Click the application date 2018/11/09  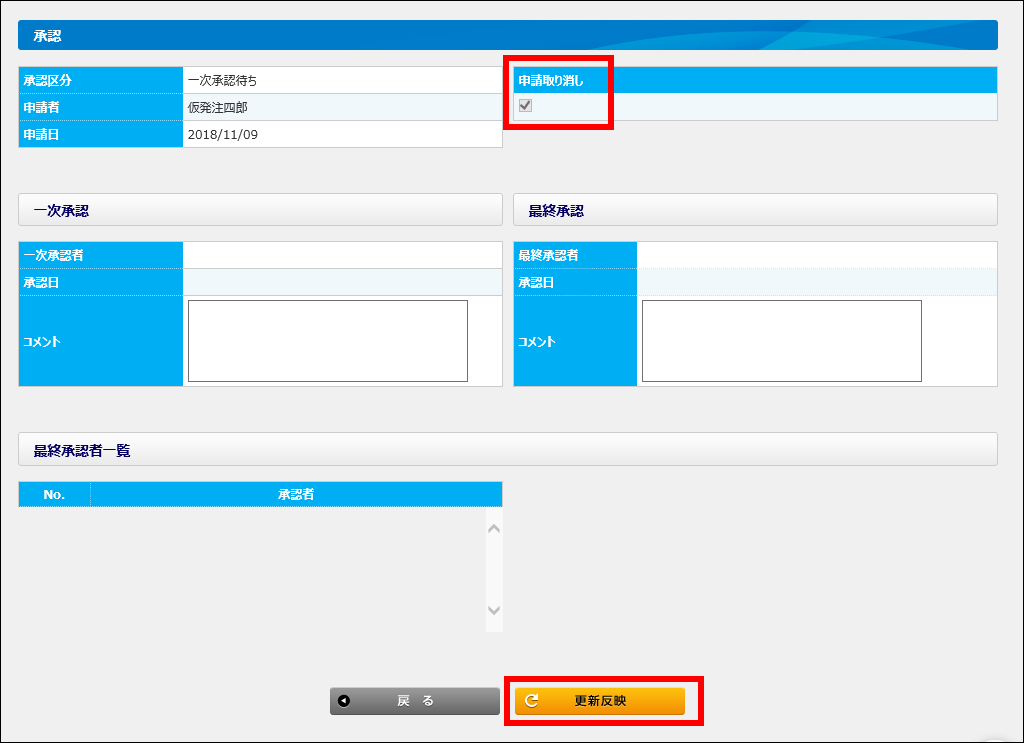pyautogui.click(x=223, y=134)
